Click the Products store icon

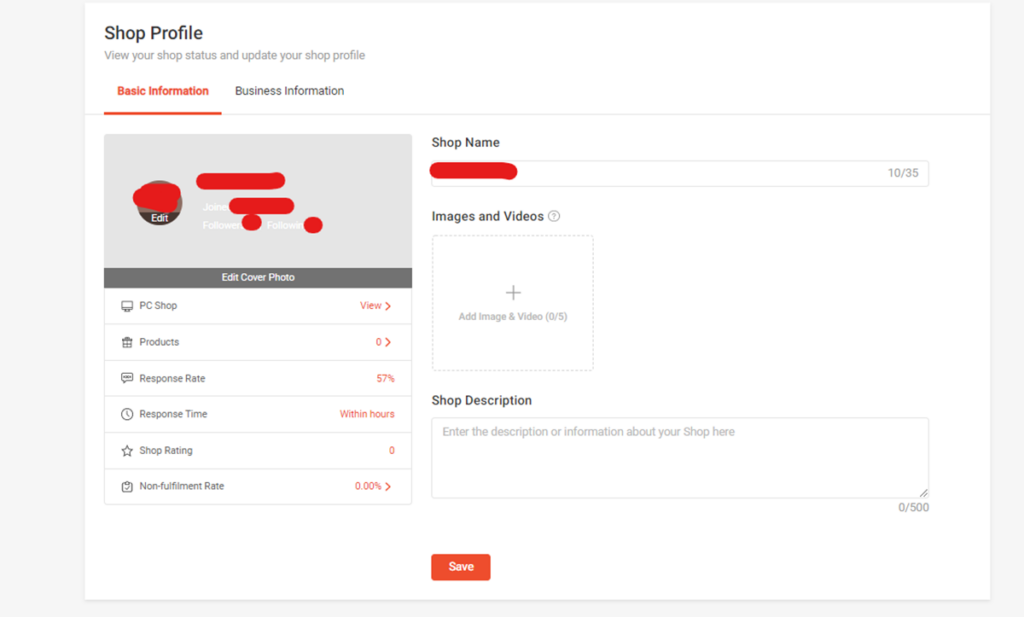(128, 341)
